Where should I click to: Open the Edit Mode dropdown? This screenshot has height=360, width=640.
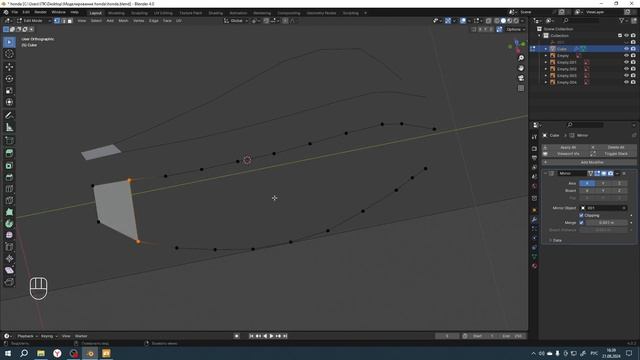pos(34,20)
